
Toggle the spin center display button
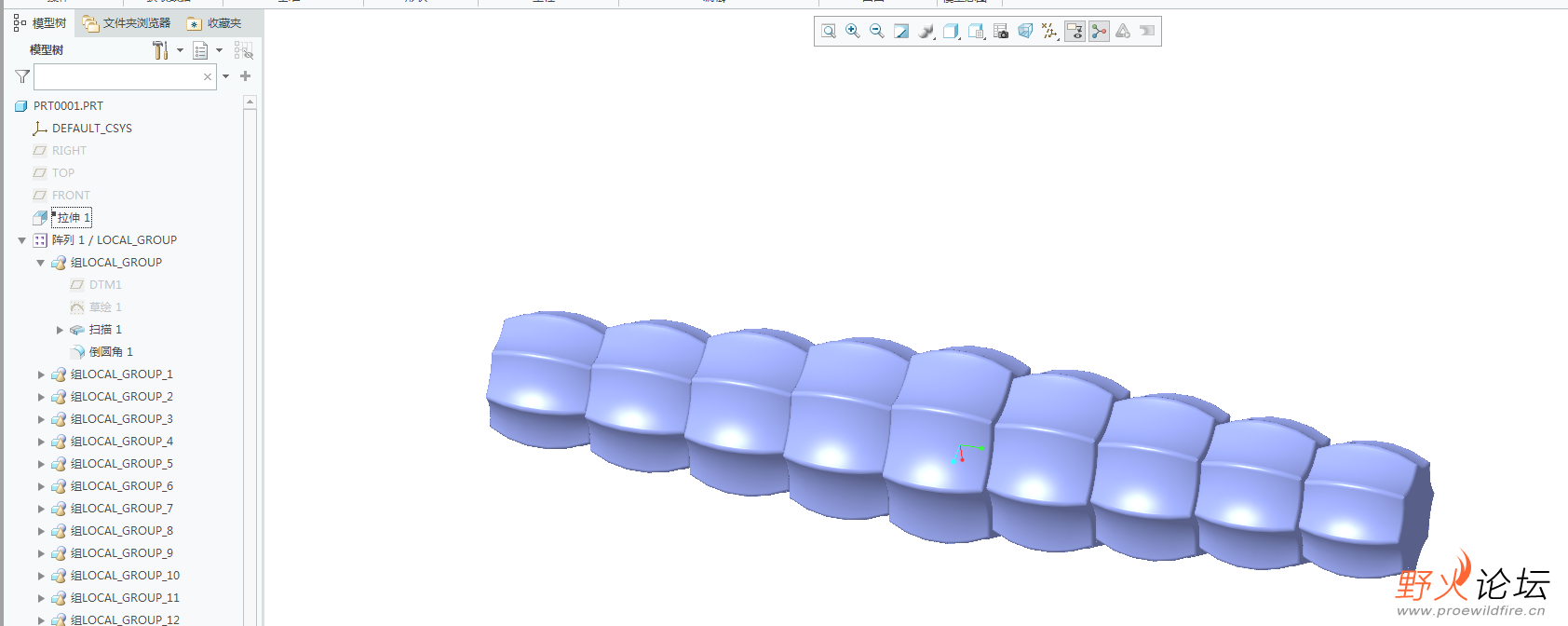[x=1099, y=32]
